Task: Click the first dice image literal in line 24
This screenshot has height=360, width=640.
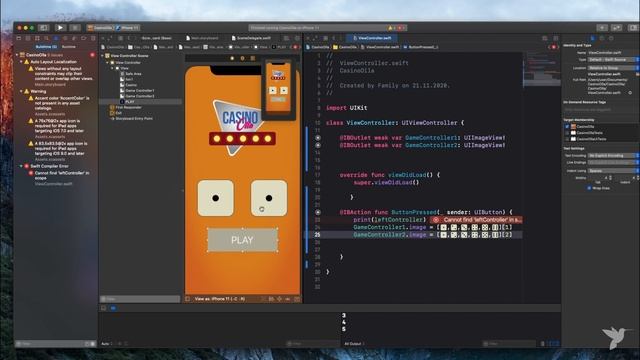Action: pyautogui.click(x=444, y=227)
